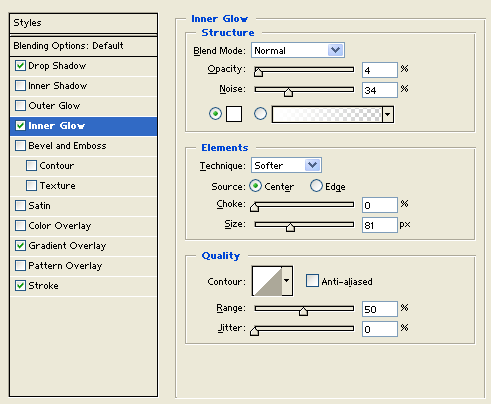The width and height of the screenshot is (491, 404).
Task: Enable the Anti-aliased checkbox
Action: [312, 281]
